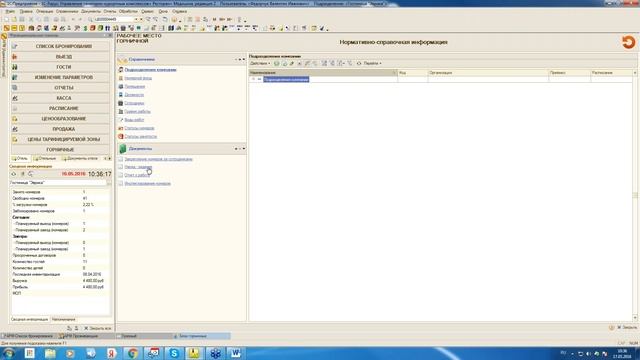Click the vertical scrollbar of the list
Image resolution: width=640 pixels, height=360 pixels.
pyautogui.click(x=635, y=196)
